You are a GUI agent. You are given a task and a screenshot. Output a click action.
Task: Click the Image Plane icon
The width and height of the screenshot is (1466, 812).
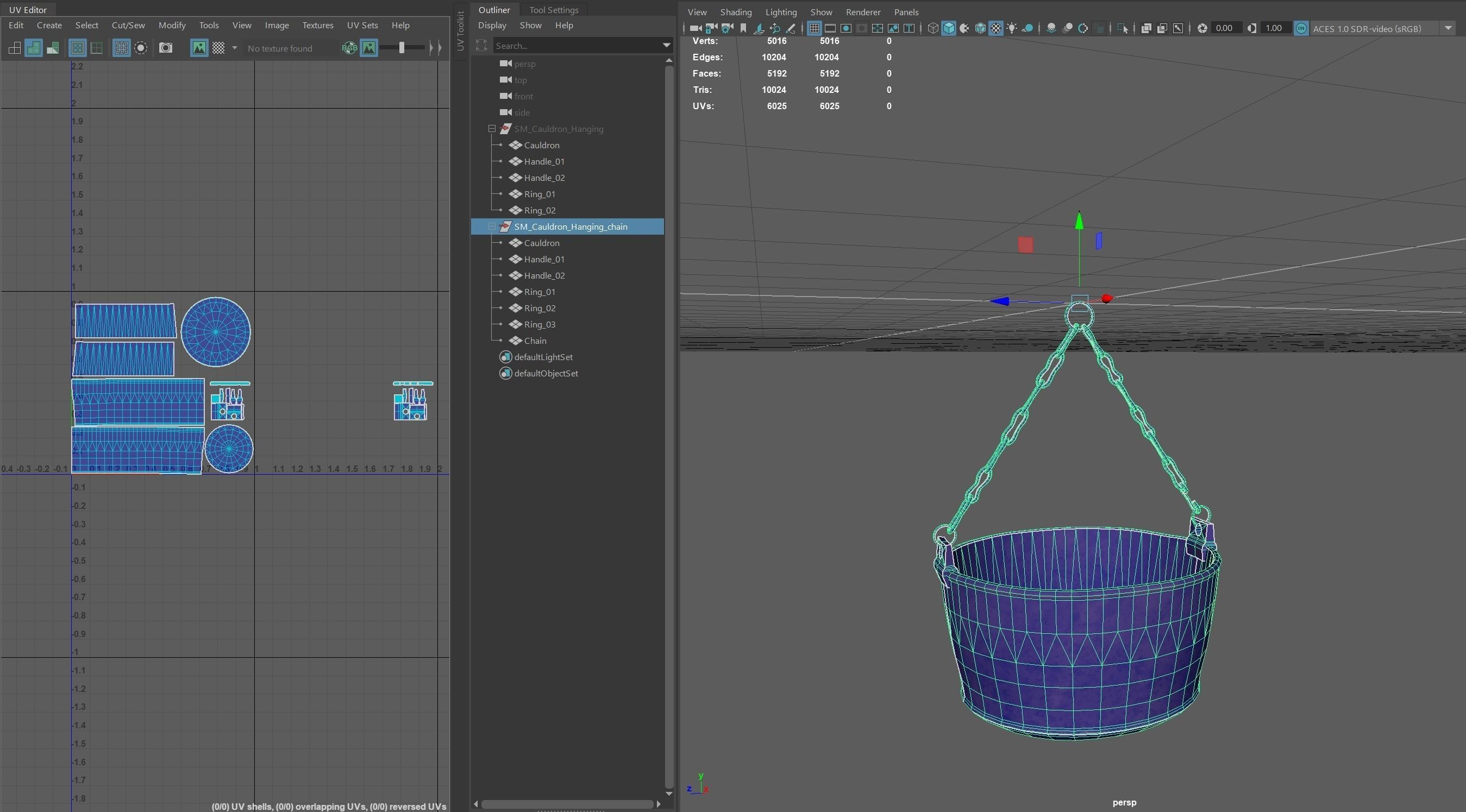[x=759, y=28]
